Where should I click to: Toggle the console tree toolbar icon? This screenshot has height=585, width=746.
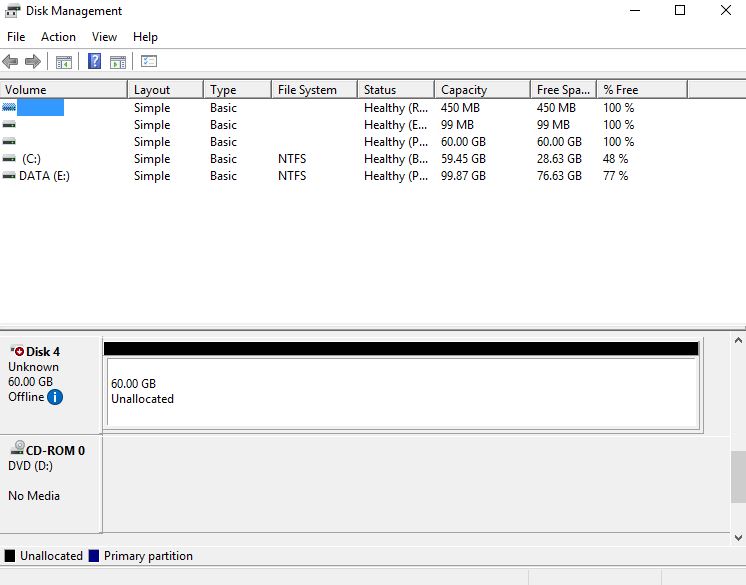(64, 62)
